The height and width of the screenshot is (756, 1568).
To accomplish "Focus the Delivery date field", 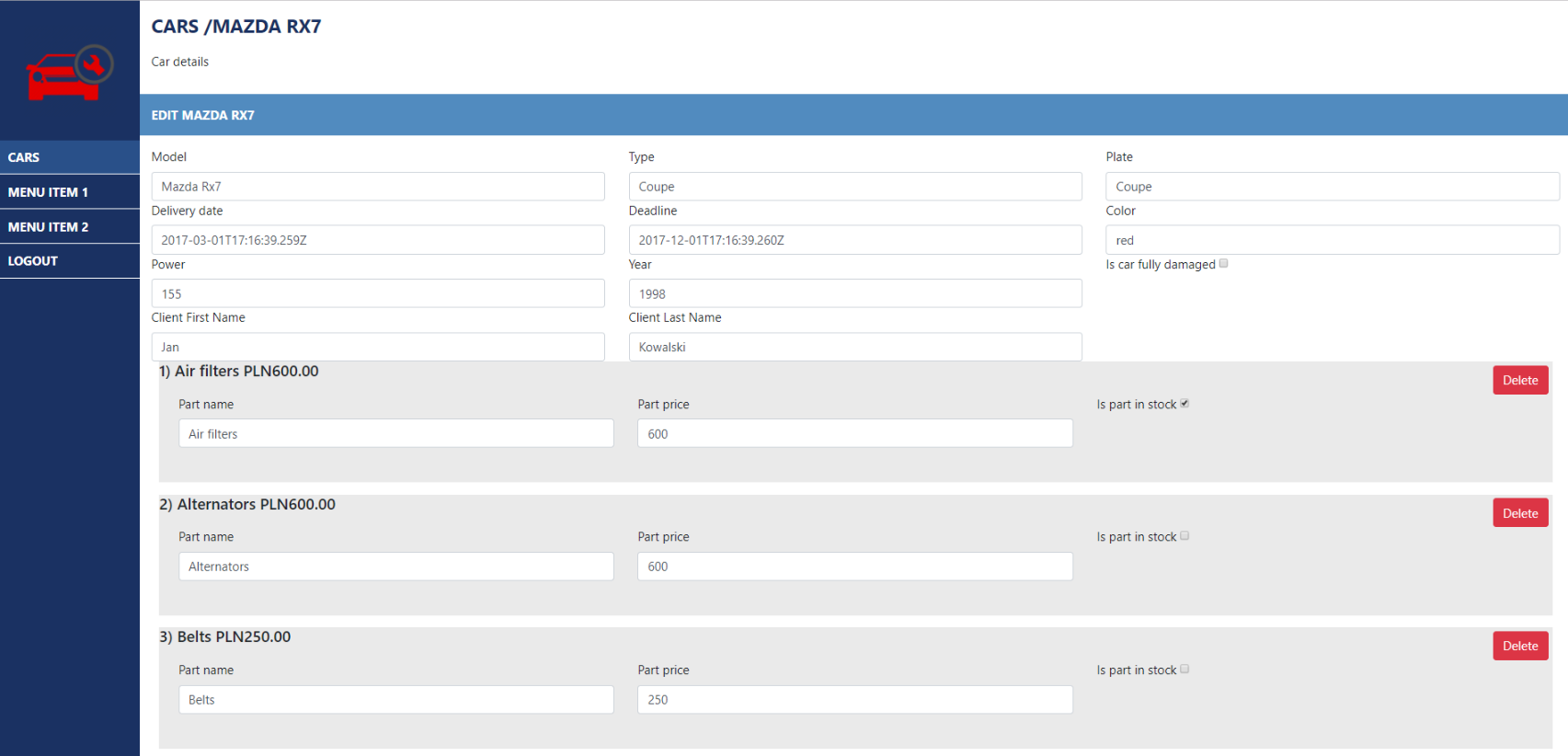I will [378, 240].
